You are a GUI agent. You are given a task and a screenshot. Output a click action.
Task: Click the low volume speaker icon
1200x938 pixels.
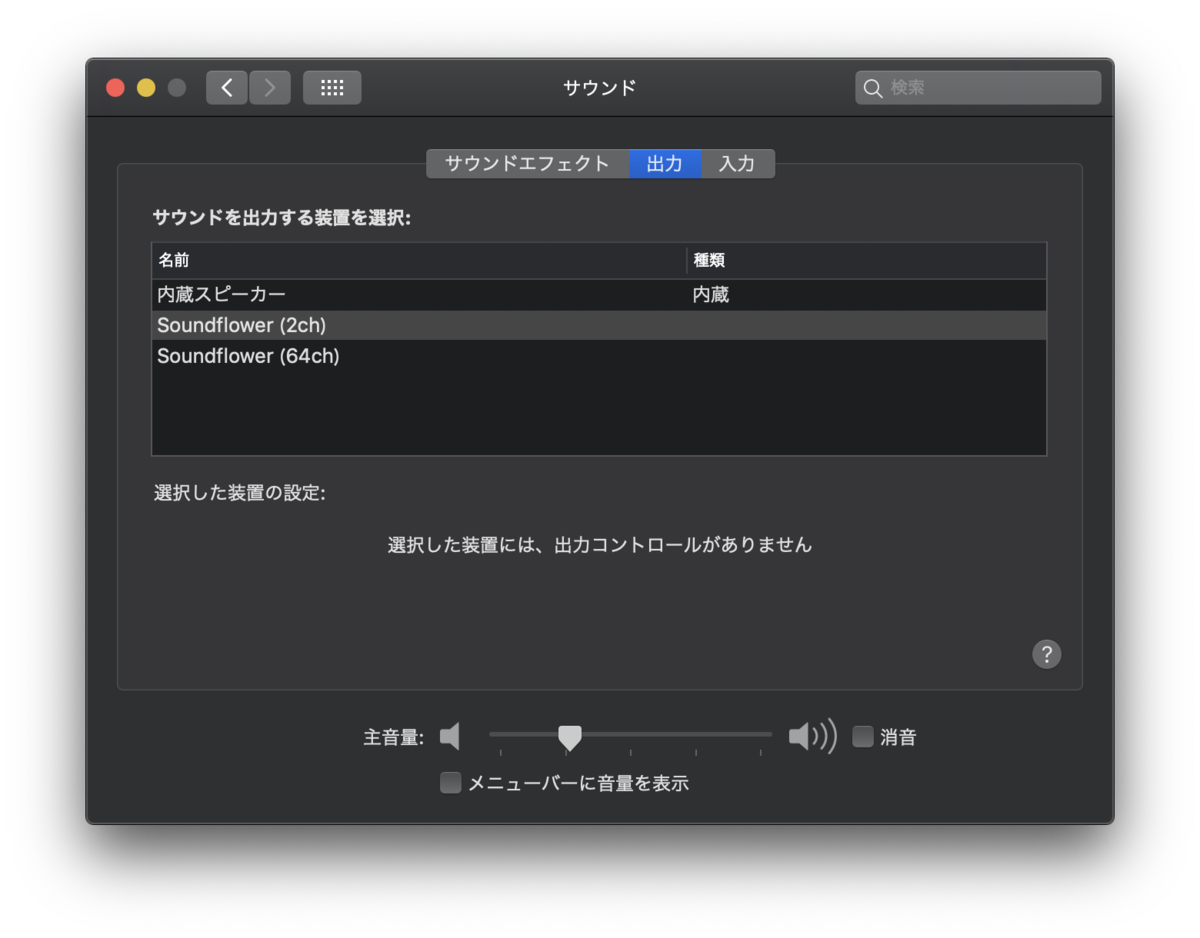click(449, 737)
